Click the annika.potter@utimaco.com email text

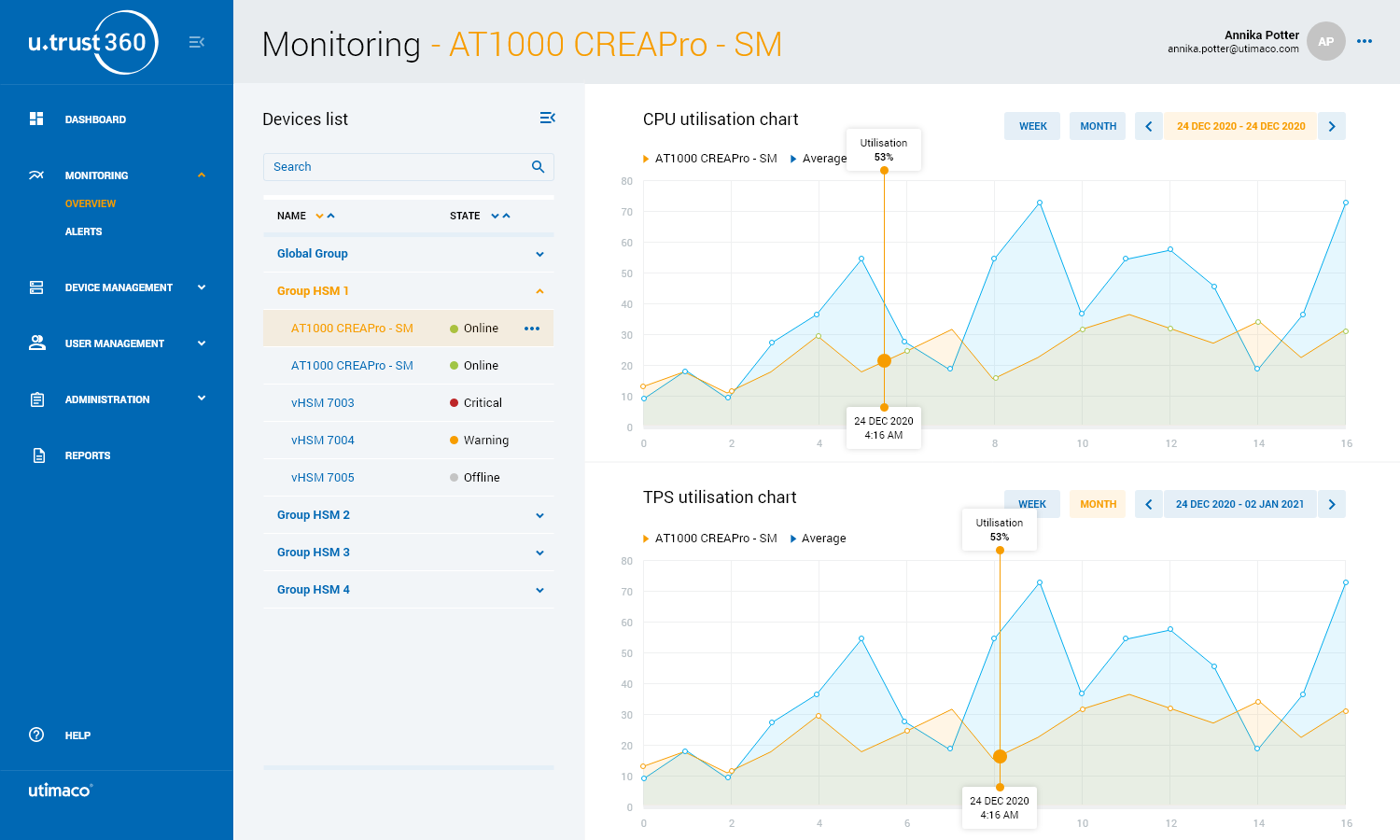coord(1233,49)
